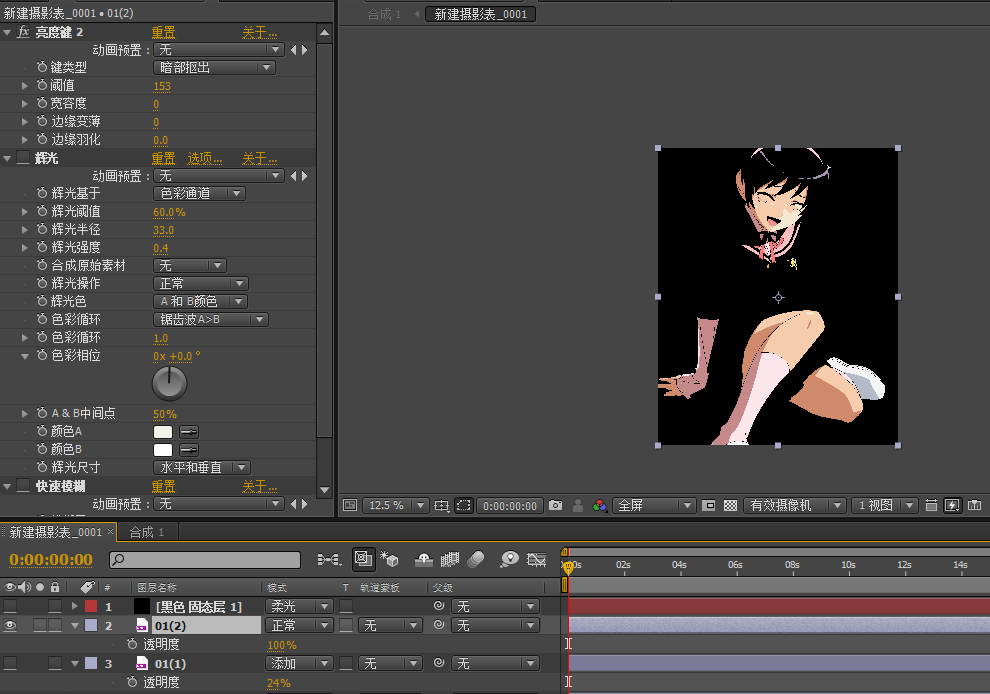The height and width of the screenshot is (694, 990).
Task: Click 重置 link for 亮度键 2 effect
Action: point(163,33)
